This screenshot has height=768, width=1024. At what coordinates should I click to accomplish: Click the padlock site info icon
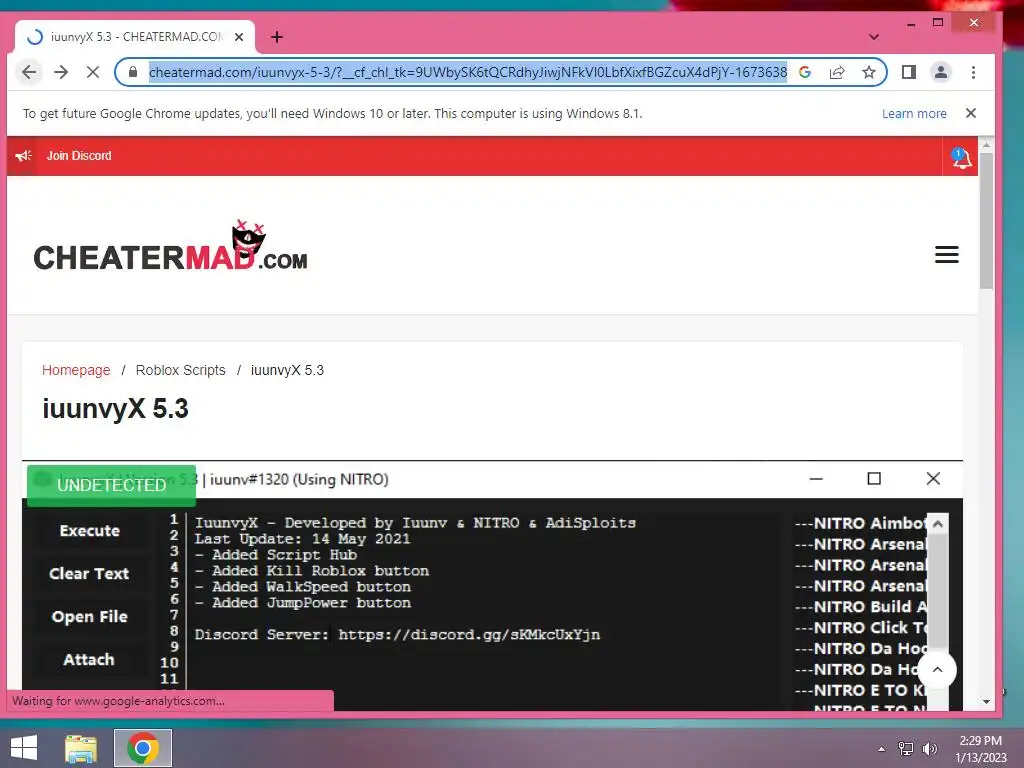tap(133, 72)
